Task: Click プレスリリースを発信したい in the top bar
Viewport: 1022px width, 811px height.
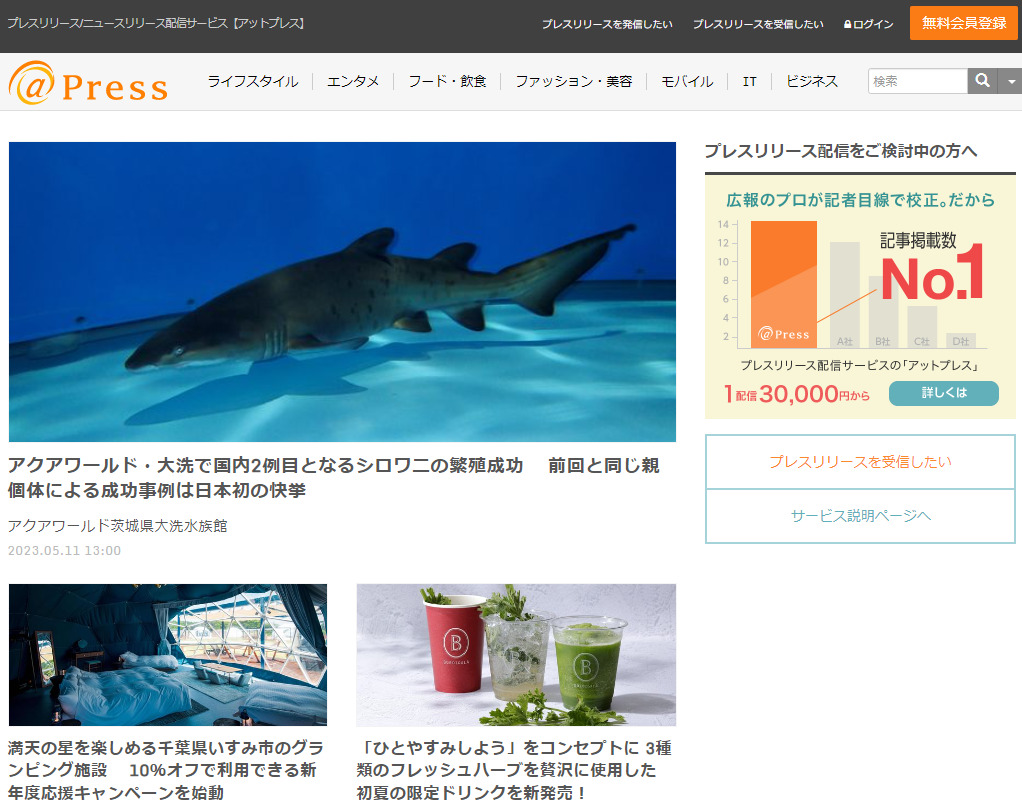Action: pyautogui.click(x=607, y=24)
